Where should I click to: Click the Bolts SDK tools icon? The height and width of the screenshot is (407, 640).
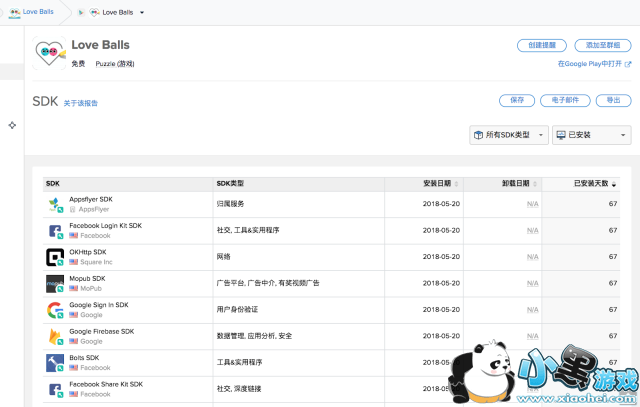pos(55,363)
